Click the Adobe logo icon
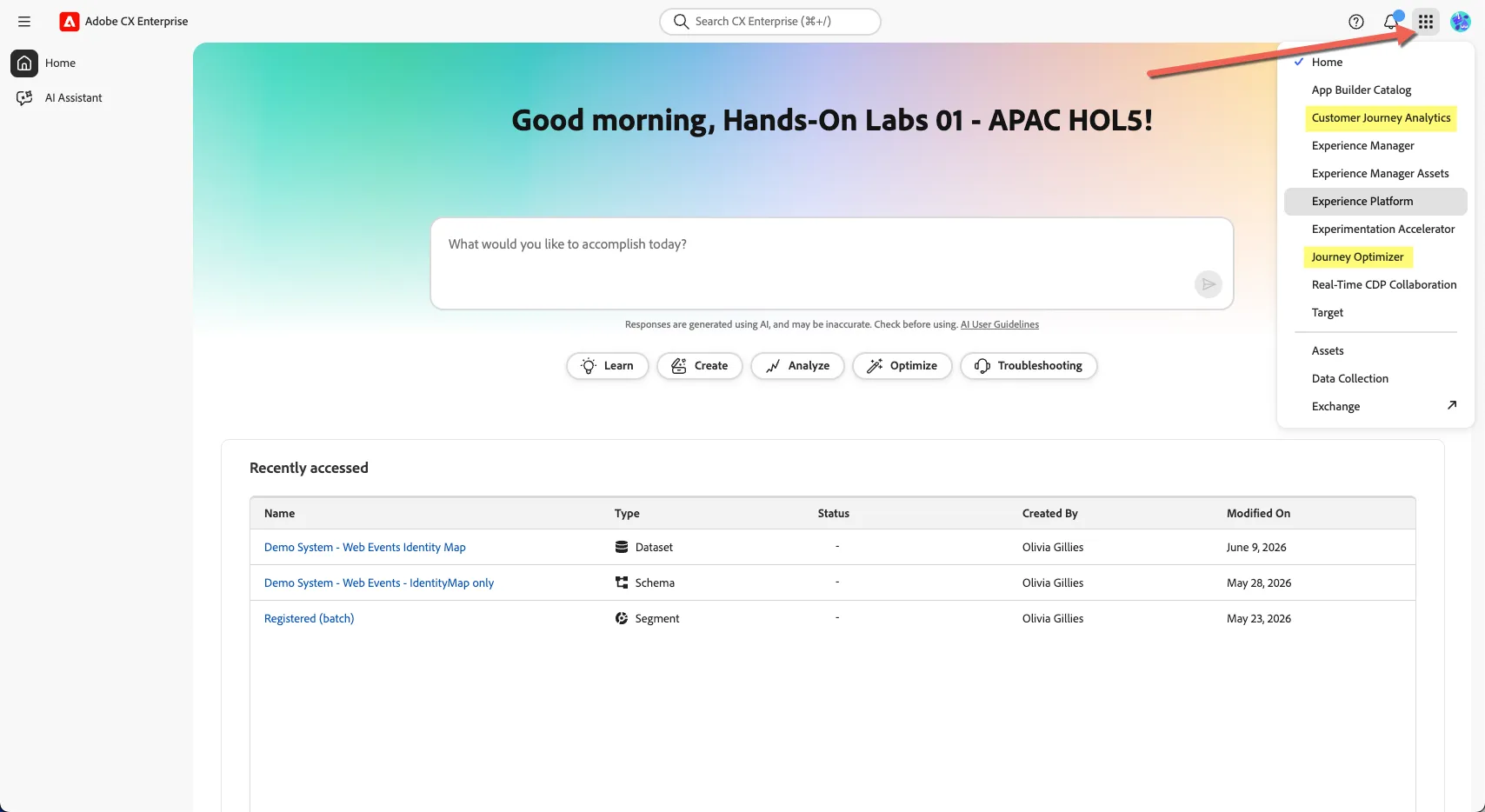Image resolution: width=1485 pixels, height=812 pixels. pyautogui.click(x=70, y=22)
